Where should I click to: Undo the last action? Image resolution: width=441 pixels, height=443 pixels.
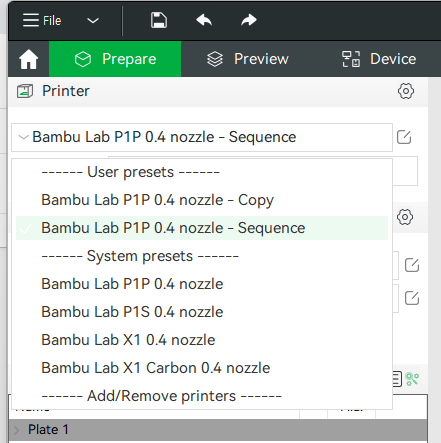204,20
